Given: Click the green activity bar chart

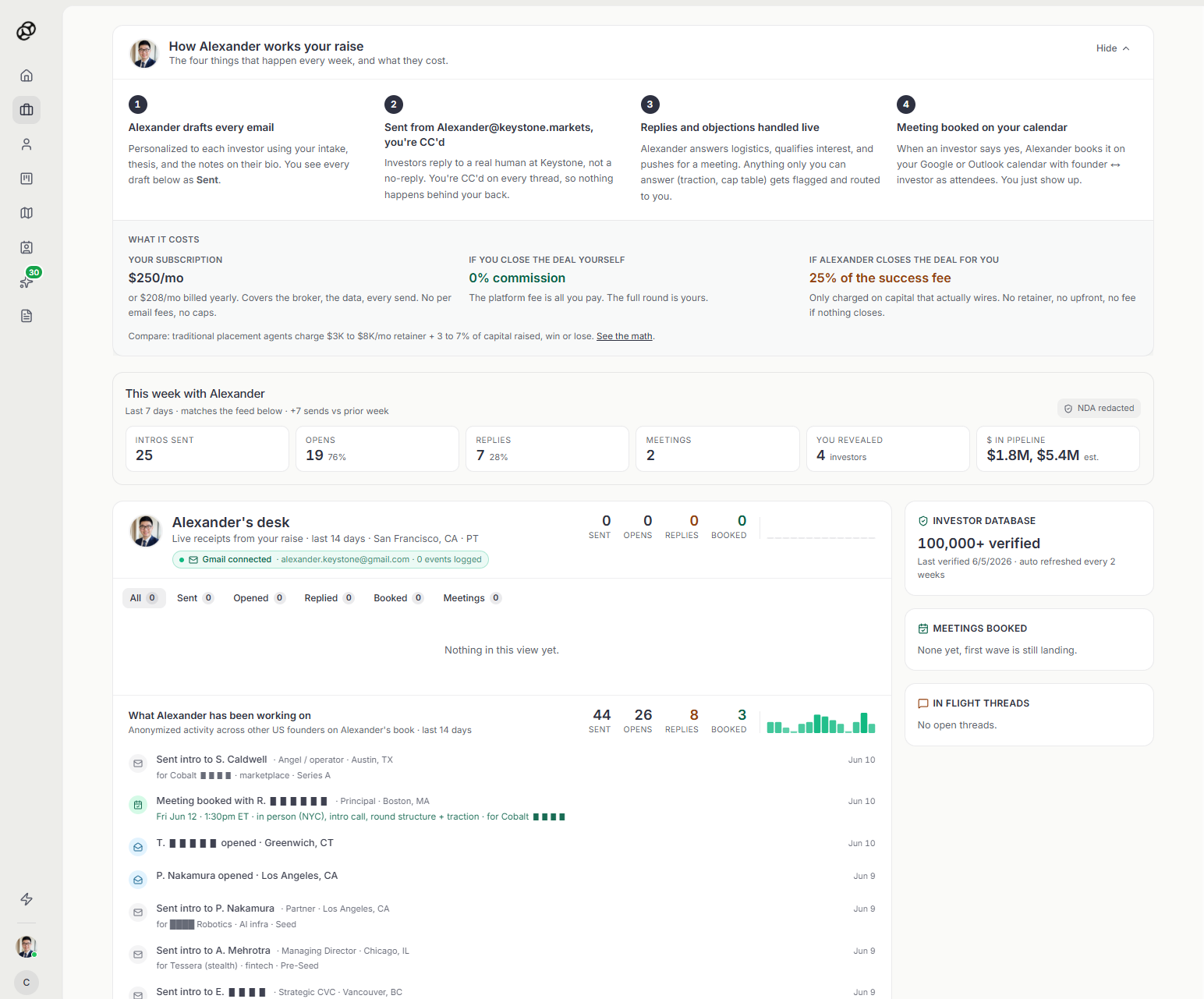Looking at the screenshot, I should [x=821, y=722].
